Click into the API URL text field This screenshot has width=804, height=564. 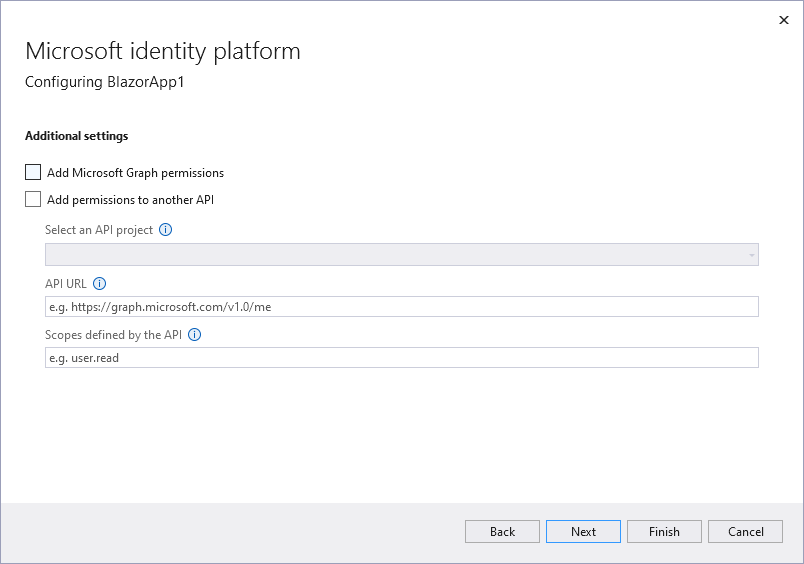(x=401, y=307)
